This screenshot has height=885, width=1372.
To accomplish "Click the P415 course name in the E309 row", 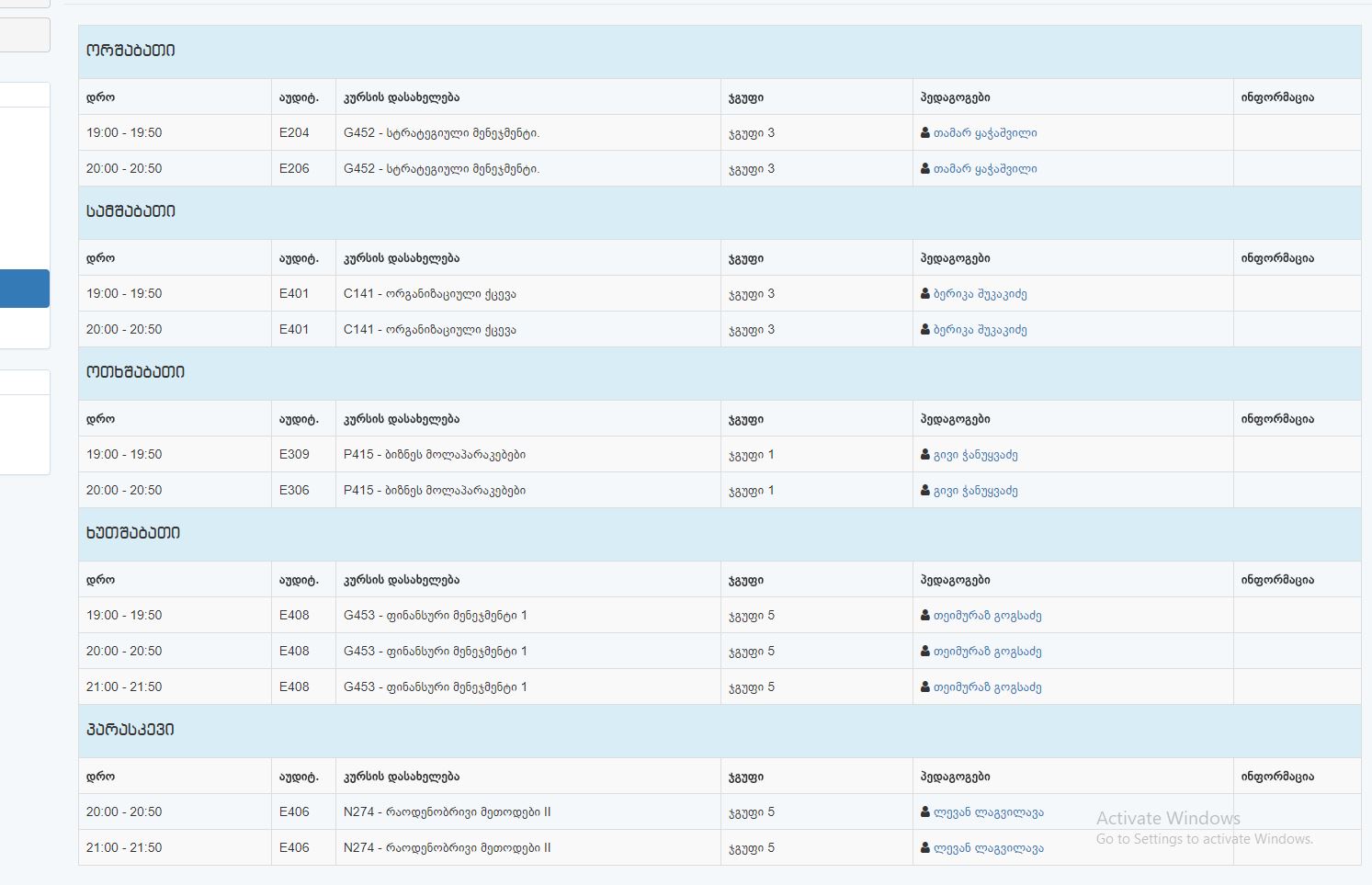I will 435,455.
